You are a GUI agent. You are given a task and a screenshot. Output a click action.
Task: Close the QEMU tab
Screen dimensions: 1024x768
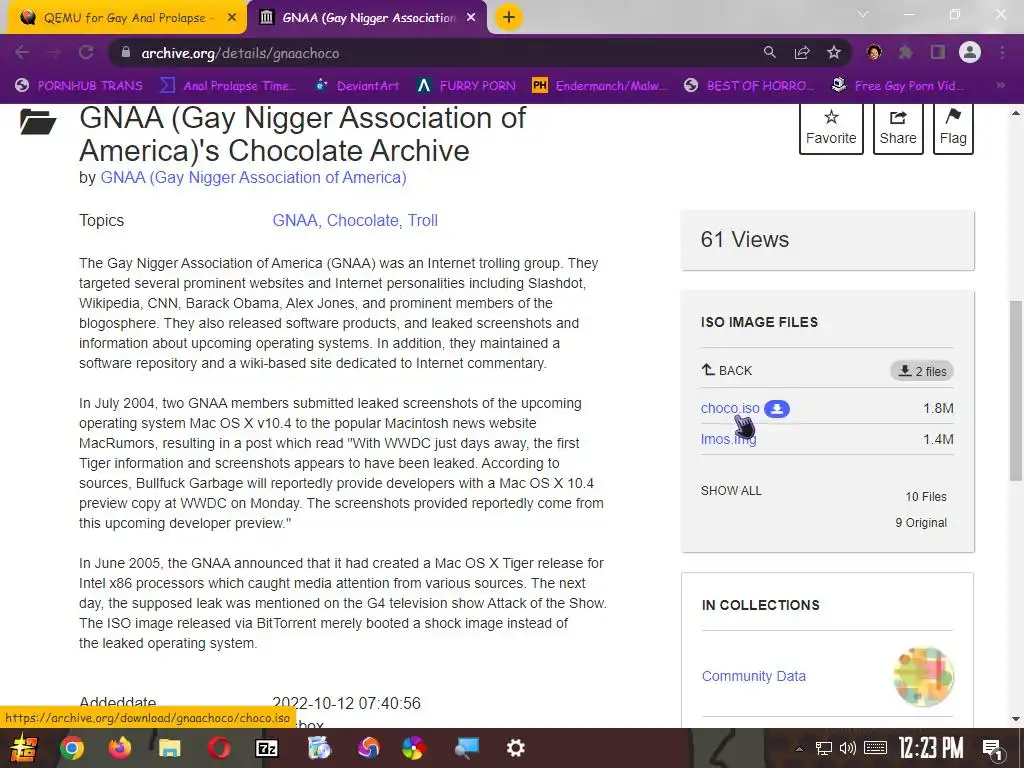(x=232, y=18)
